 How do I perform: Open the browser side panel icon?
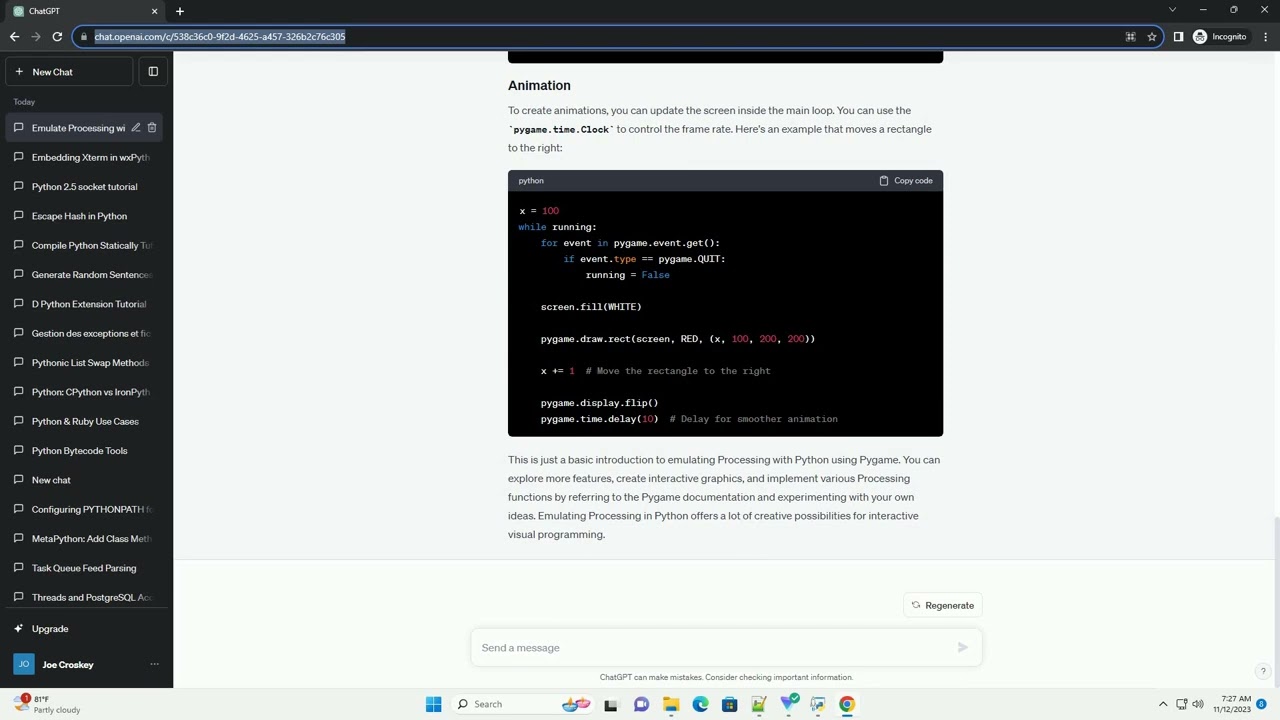(x=1178, y=37)
